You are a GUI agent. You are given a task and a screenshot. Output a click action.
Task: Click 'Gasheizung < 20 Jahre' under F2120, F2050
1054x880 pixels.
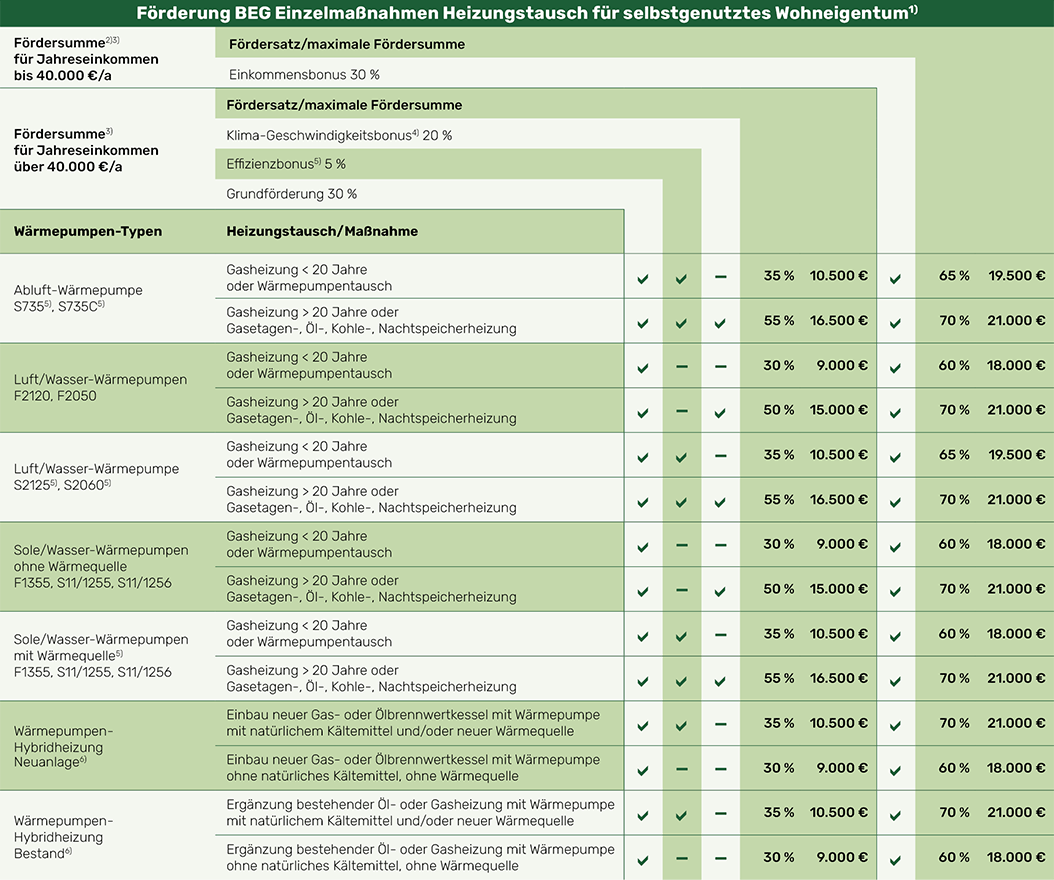296,357
